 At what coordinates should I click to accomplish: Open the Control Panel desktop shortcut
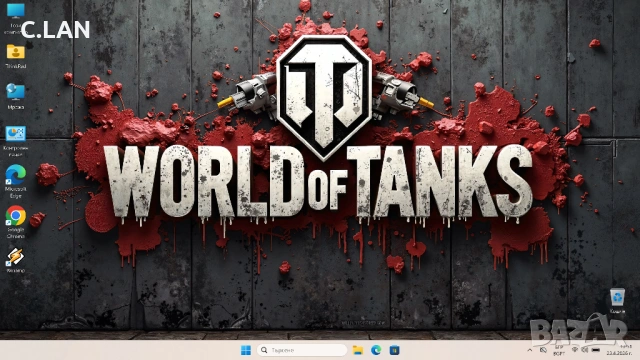[16, 141]
